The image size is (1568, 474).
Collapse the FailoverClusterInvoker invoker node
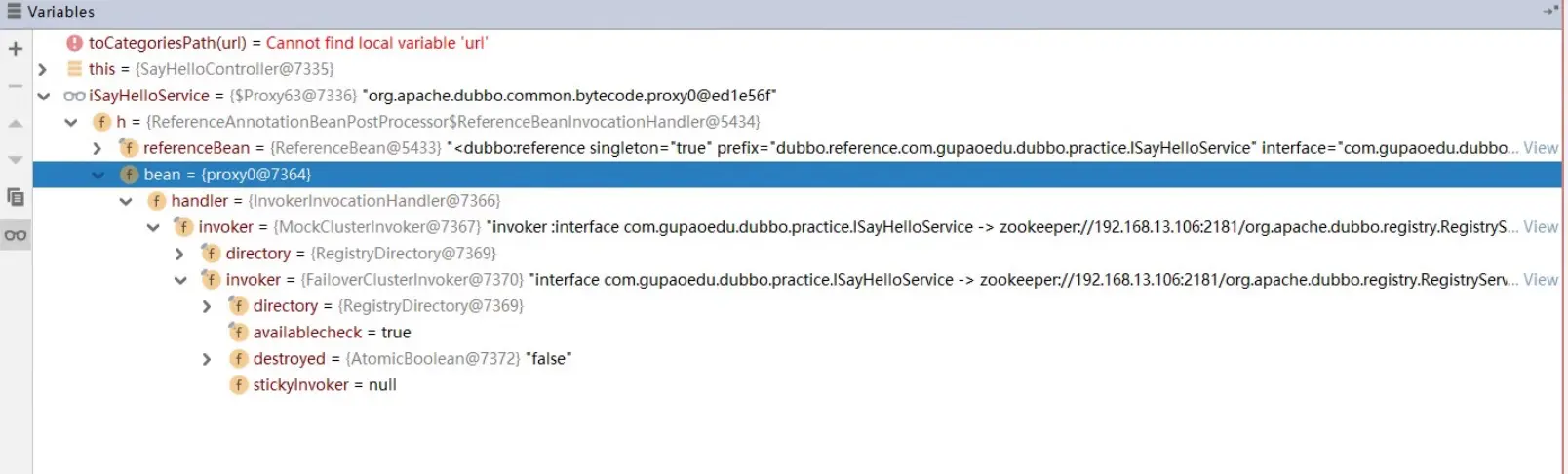[x=179, y=280]
